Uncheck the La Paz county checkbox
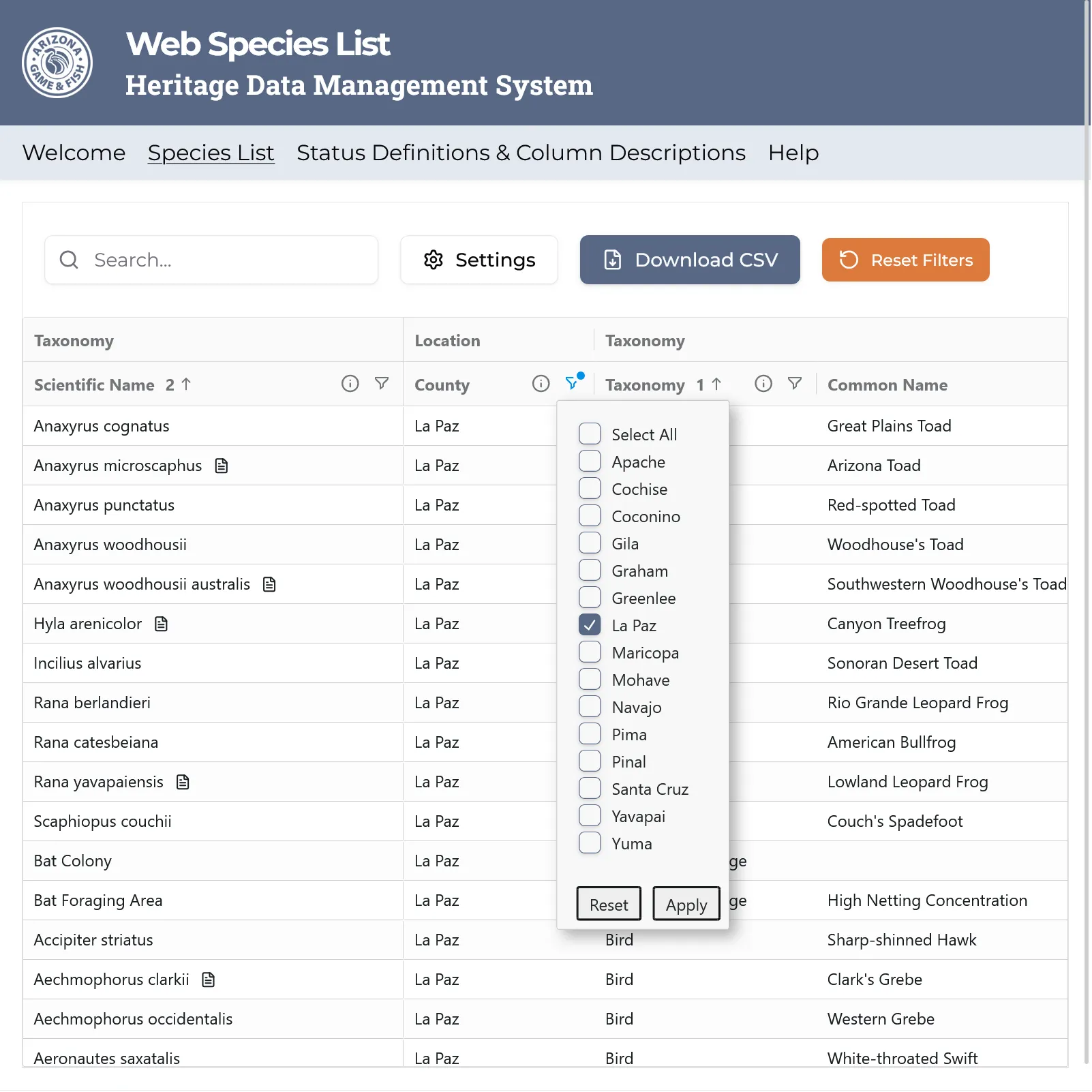The height and width of the screenshot is (1092, 1092). (590, 625)
